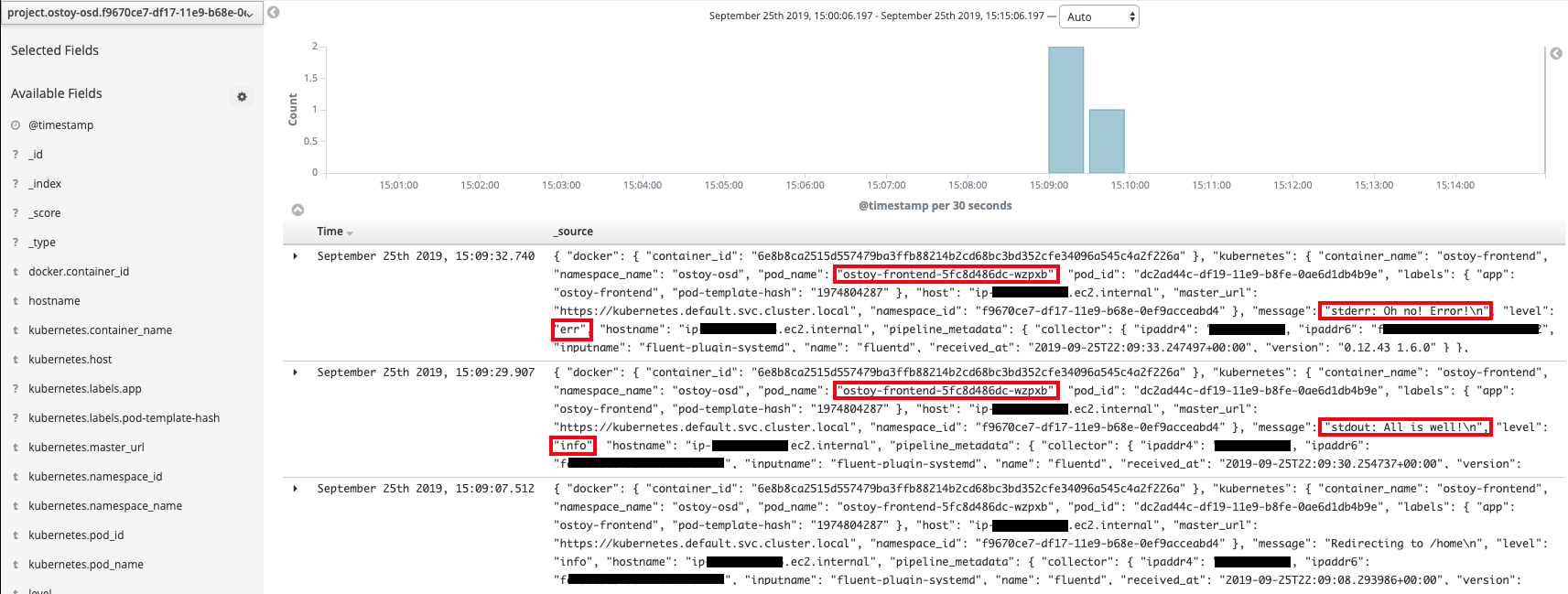Click the shorter histogram bar near 15:09:30
The image size is (1568, 594).
point(1107,141)
